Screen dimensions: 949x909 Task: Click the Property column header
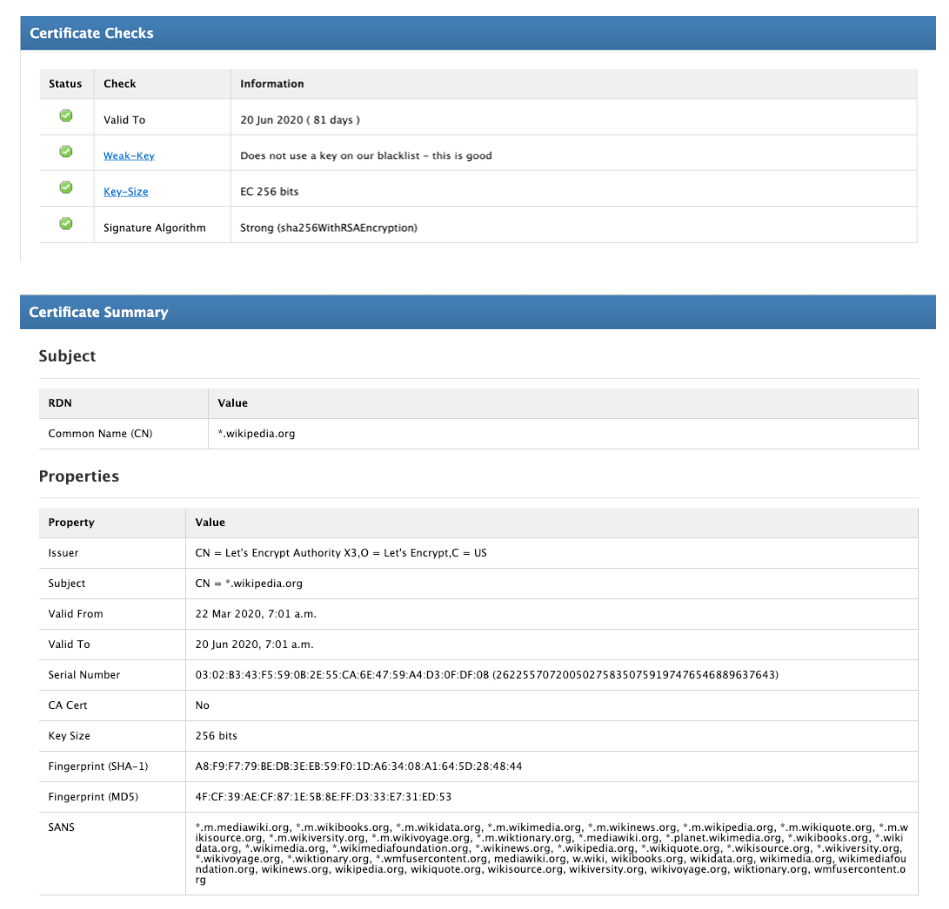click(71, 522)
